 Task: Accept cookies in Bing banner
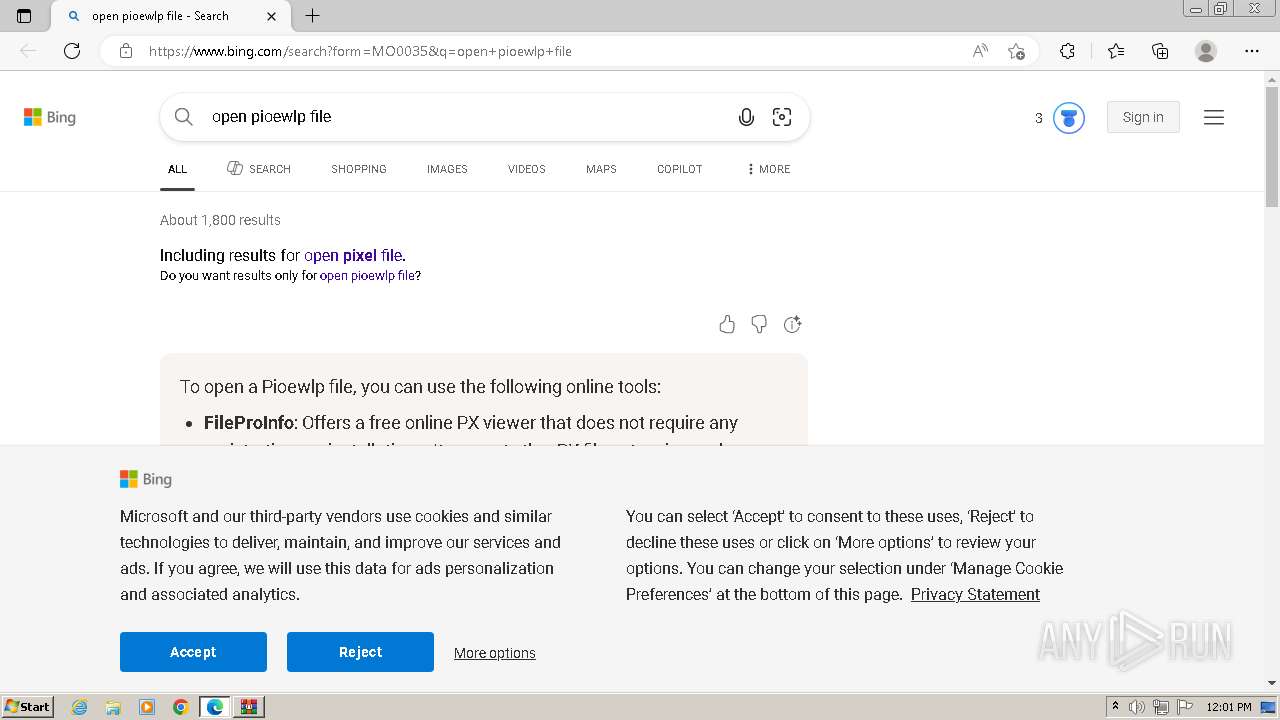click(x=193, y=652)
